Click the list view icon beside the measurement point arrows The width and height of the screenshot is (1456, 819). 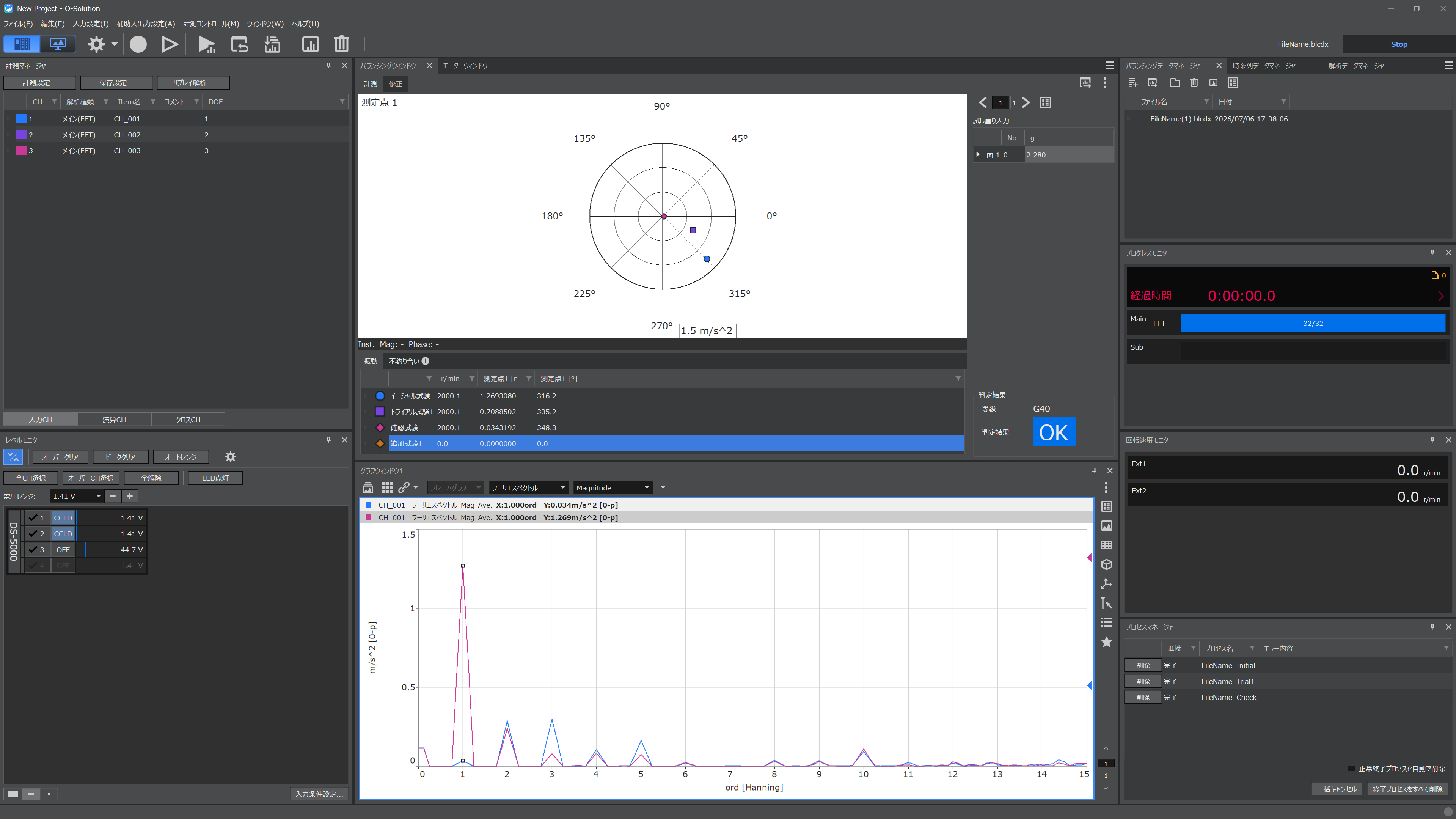[1045, 103]
